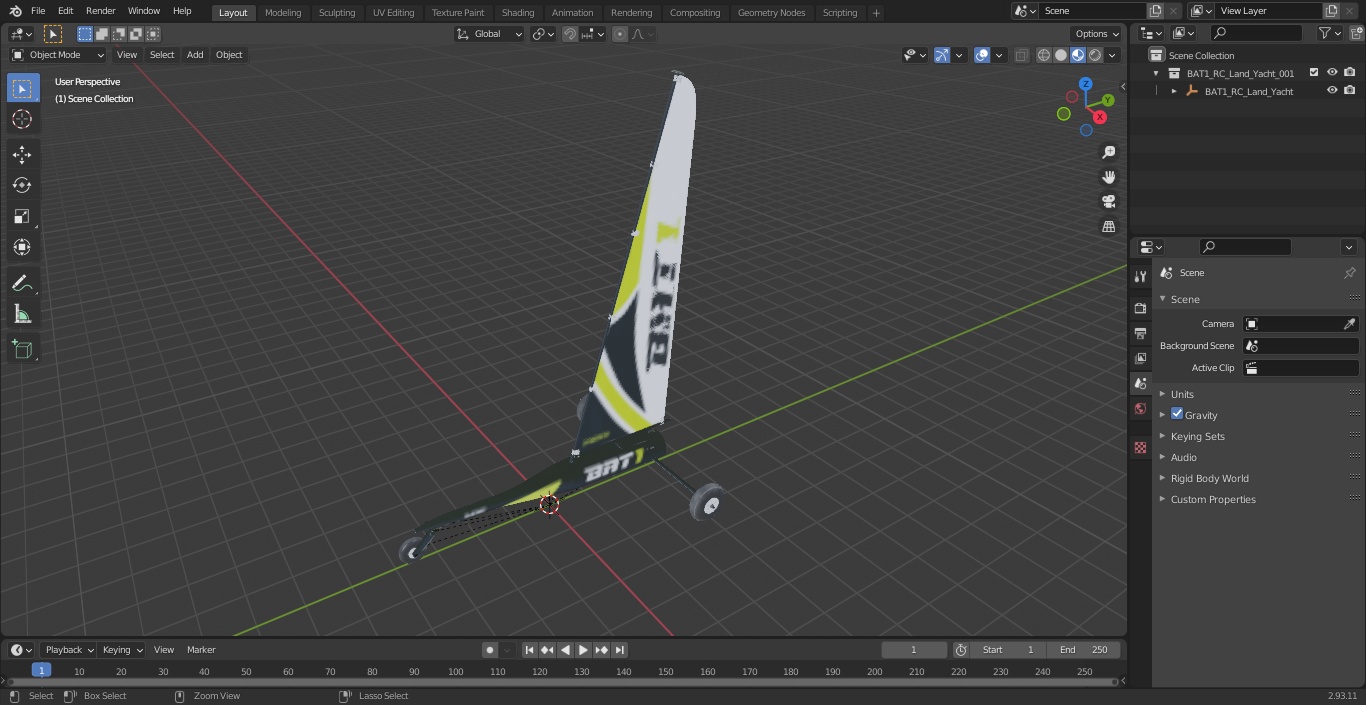Open the View Layer properties tab
Image resolution: width=1366 pixels, height=705 pixels.
1140,358
